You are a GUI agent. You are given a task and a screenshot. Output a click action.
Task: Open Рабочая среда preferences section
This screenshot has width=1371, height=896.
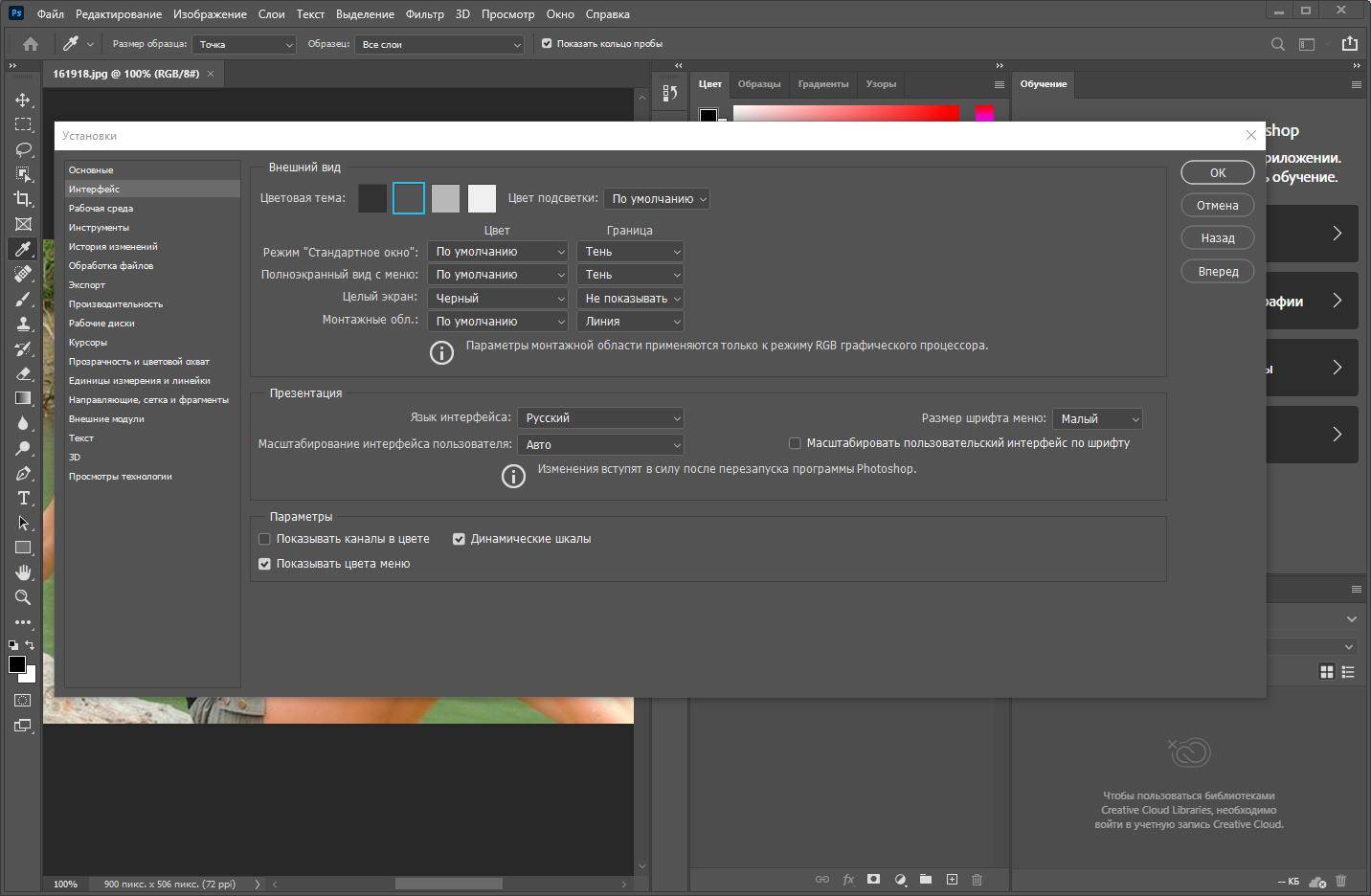152,208
